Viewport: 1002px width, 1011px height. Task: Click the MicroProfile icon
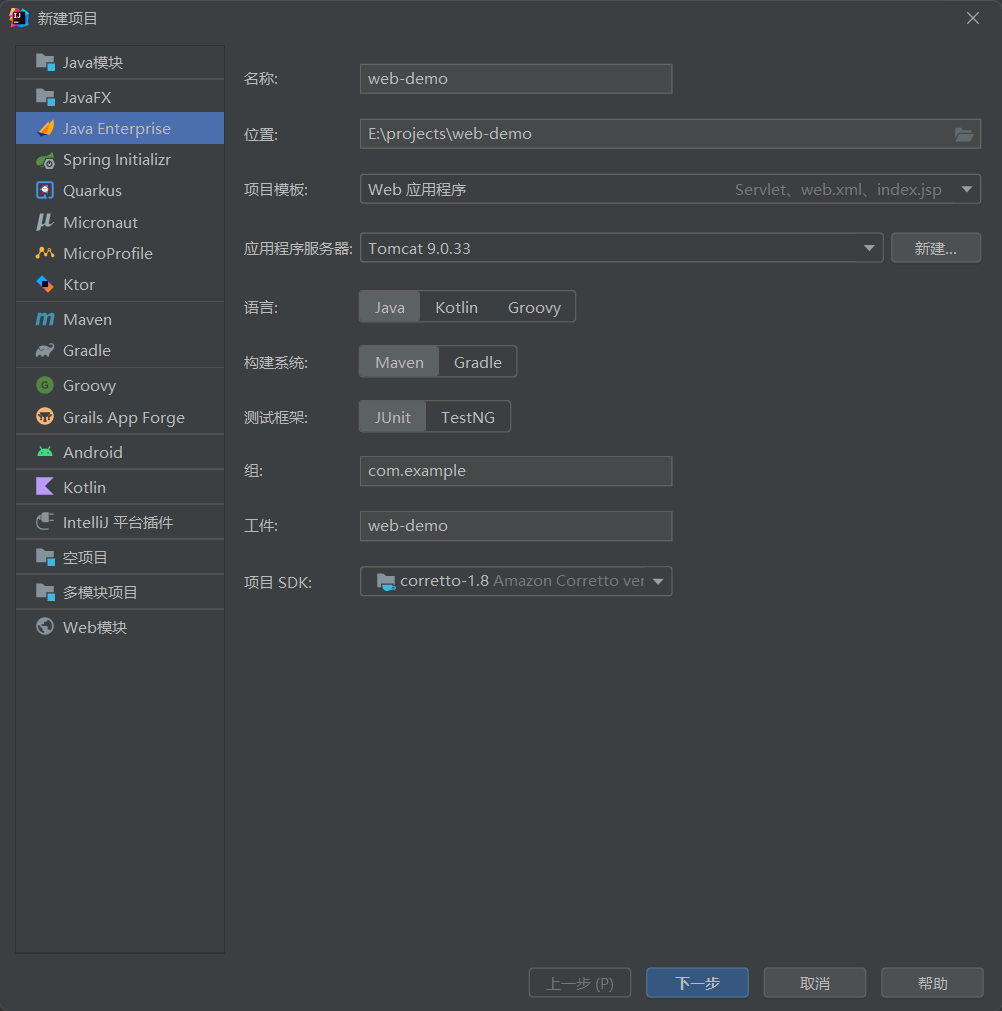(45, 253)
